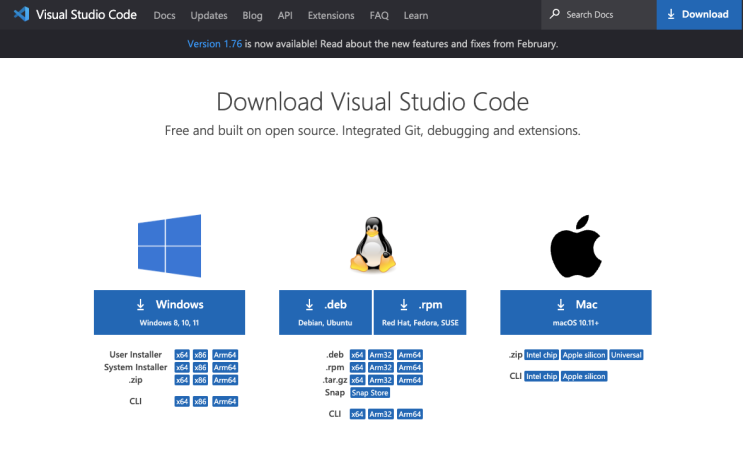This screenshot has height=449, width=743.
Task: Click the Search Docs input field
Action: 598,15
